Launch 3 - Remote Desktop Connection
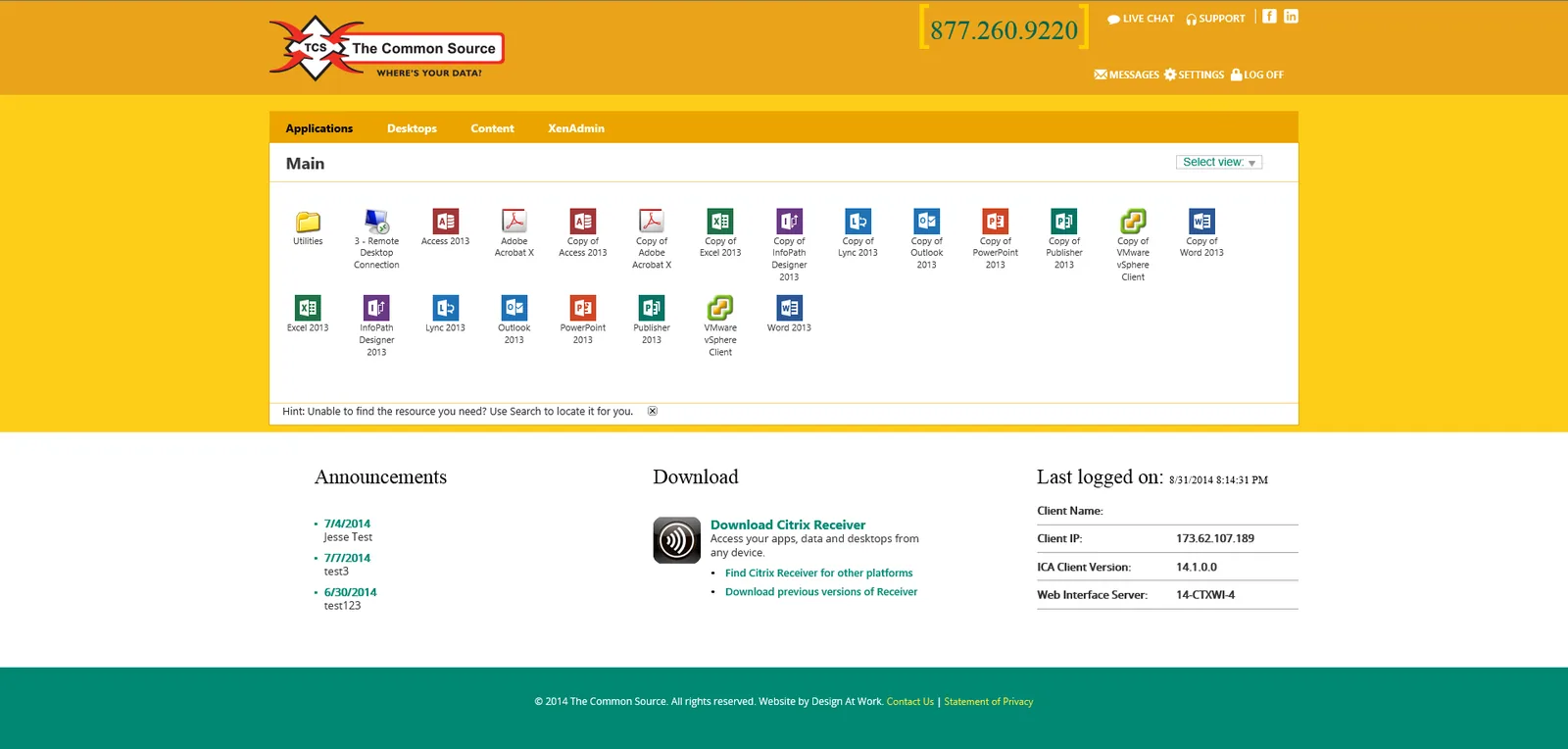Image resolution: width=1568 pixels, height=749 pixels. (x=376, y=222)
